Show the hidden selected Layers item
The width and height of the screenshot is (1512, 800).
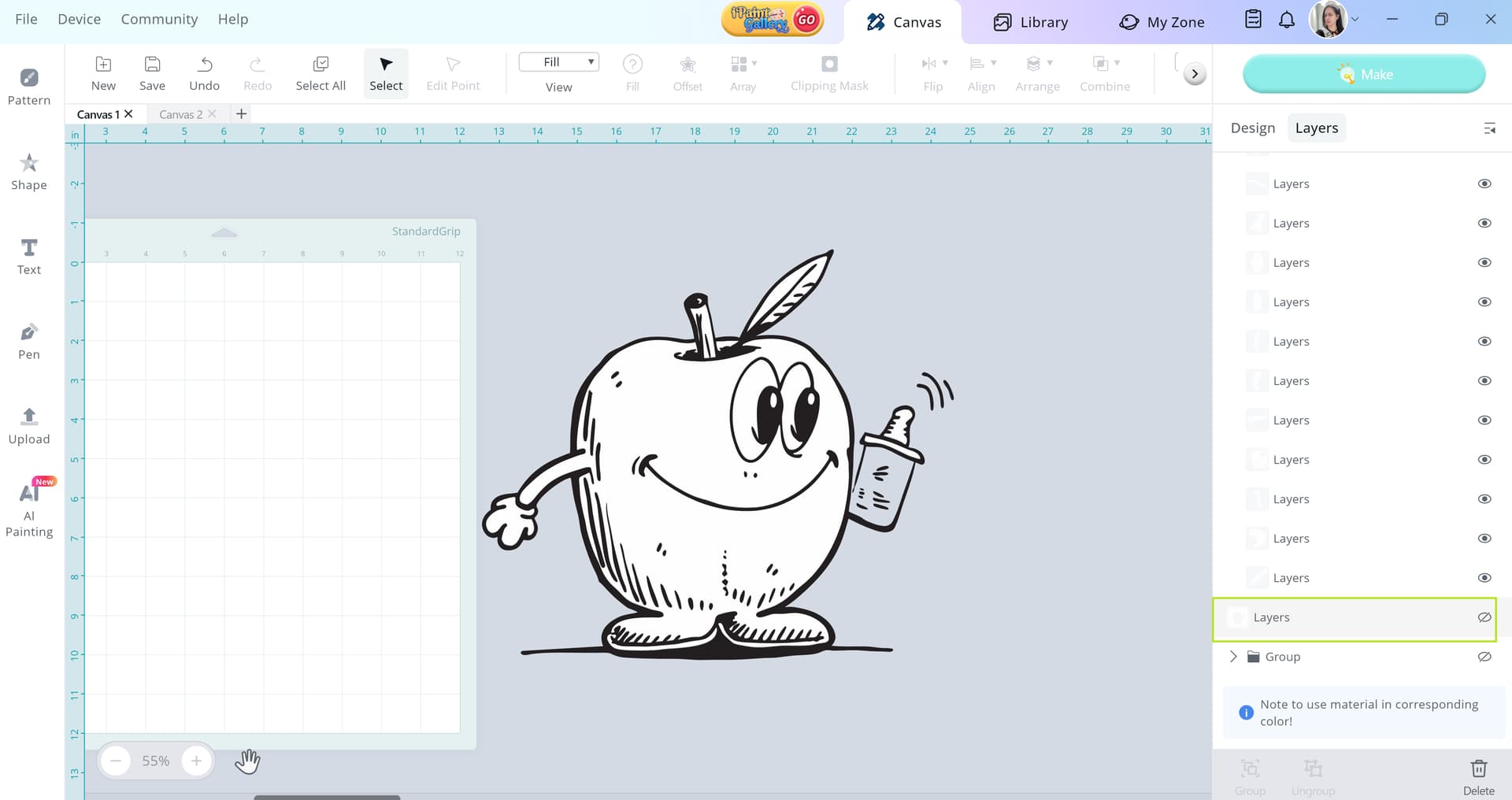pos(1484,617)
